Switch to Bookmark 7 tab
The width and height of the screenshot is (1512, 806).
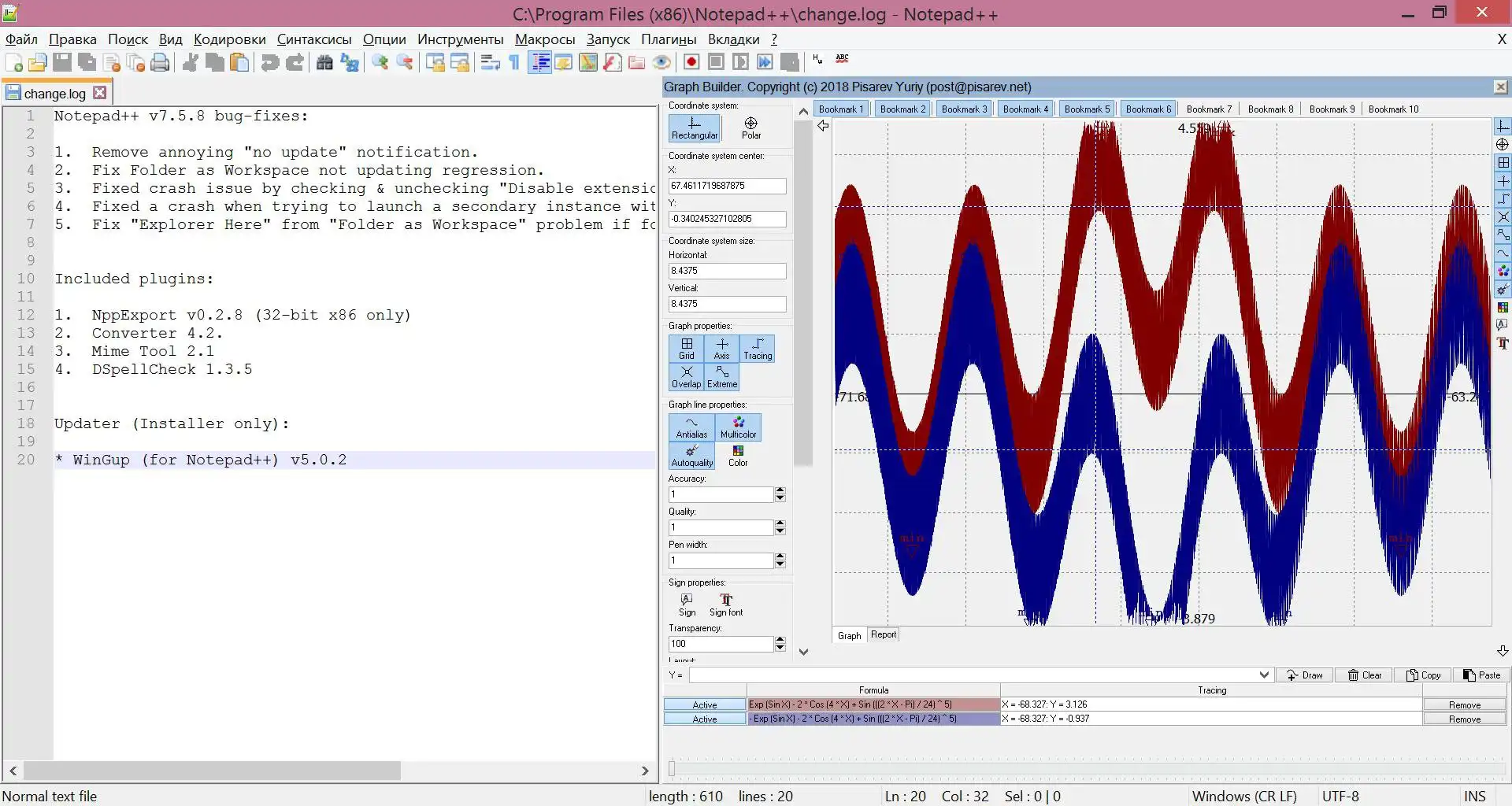[x=1209, y=109]
